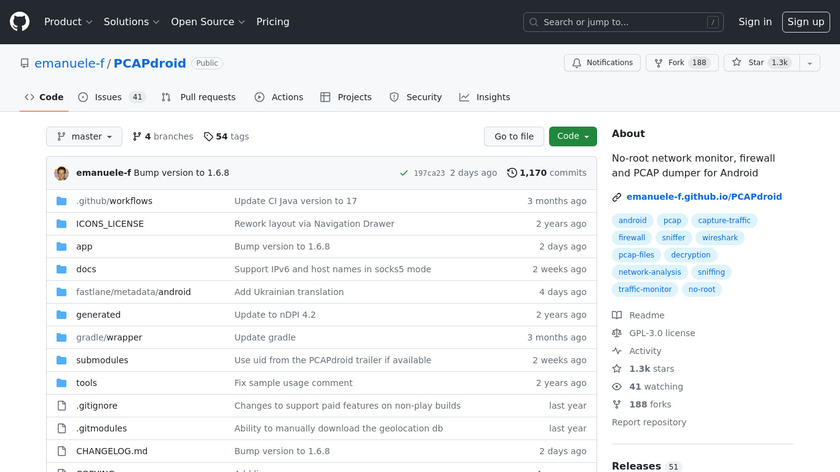Image resolution: width=840 pixels, height=472 pixels.
Task: Click the Sign up button
Action: click(806, 22)
